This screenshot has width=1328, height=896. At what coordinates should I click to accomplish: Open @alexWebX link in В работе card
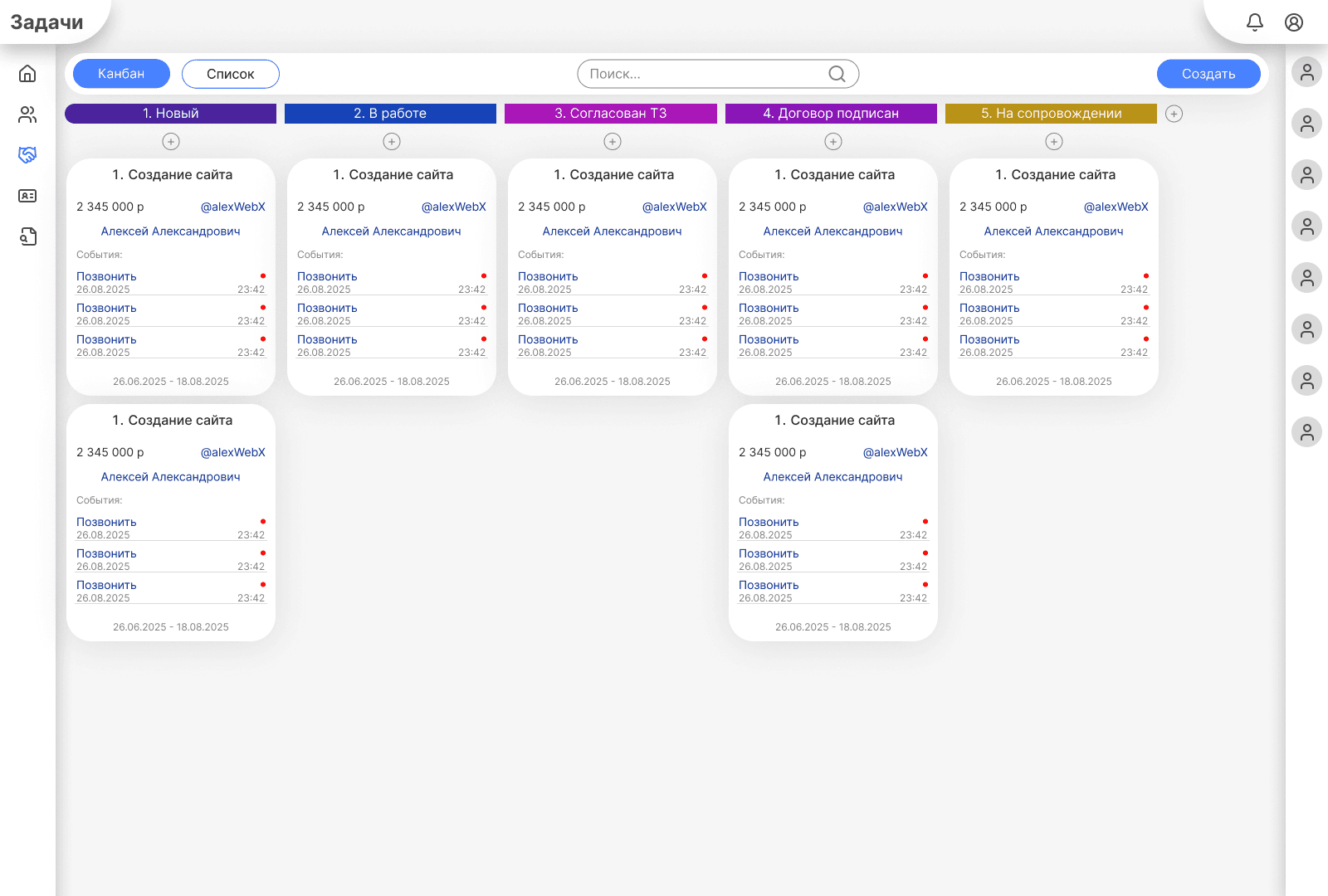[x=453, y=207]
